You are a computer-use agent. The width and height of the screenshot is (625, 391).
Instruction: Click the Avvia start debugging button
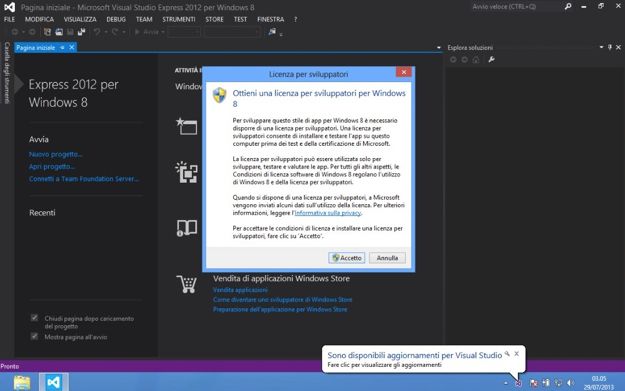(147, 32)
